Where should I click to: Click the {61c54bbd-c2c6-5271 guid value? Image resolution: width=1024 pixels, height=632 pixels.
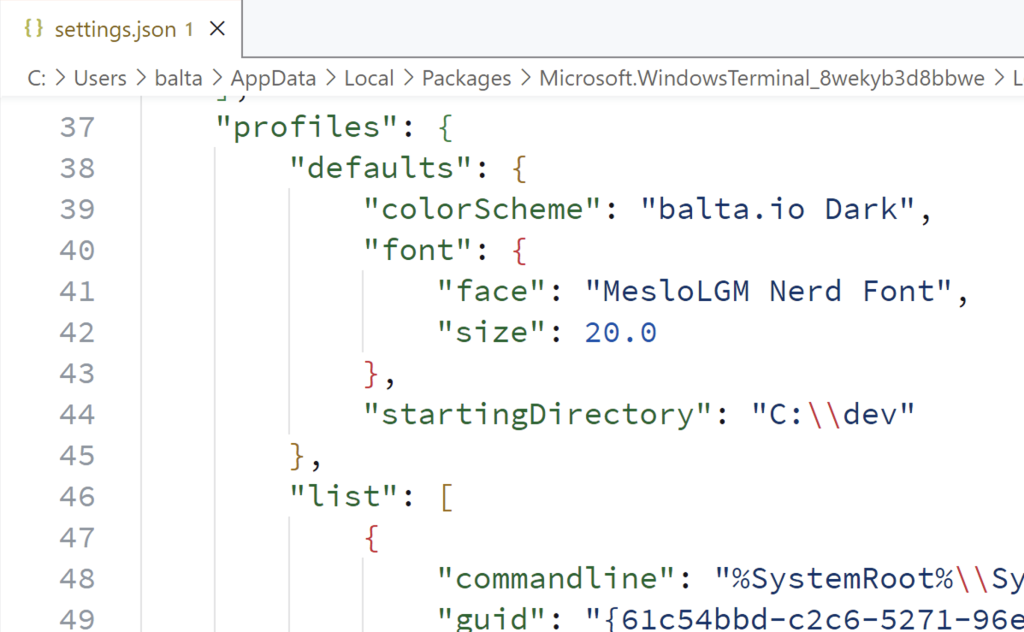coord(805,619)
